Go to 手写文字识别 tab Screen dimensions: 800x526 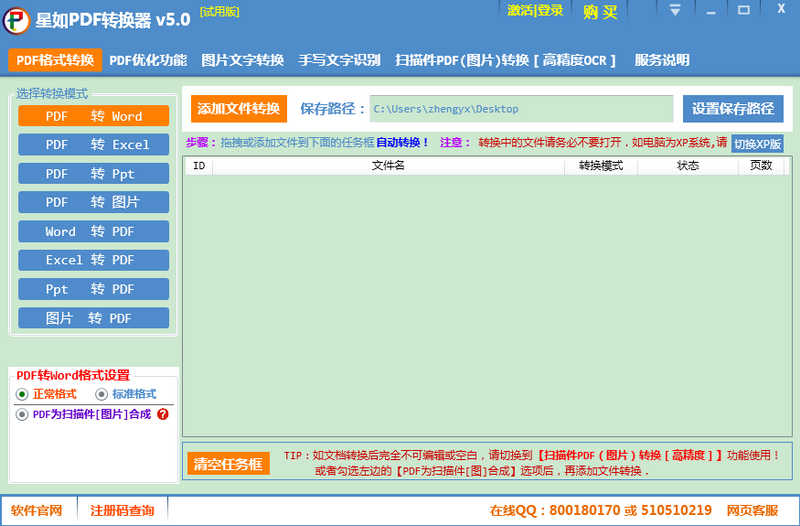tap(339, 60)
